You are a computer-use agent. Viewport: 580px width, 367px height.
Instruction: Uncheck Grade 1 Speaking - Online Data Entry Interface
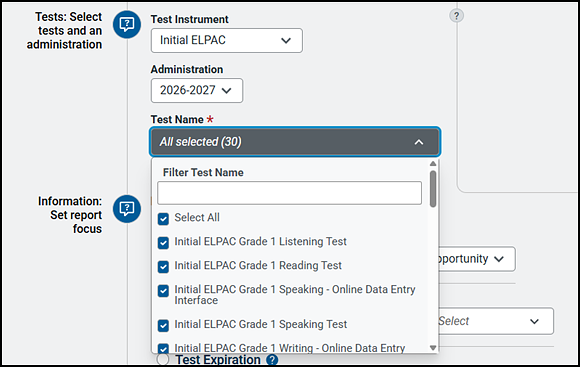(163, 291)
